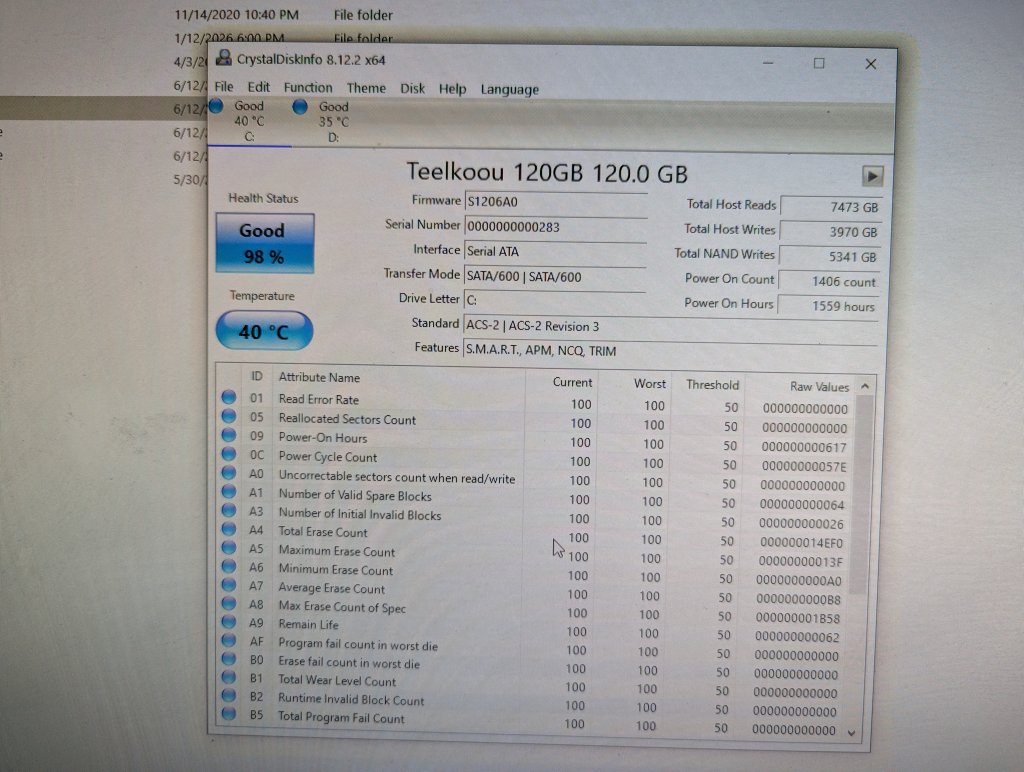Image resolution: width=1024 pixels, height=772 pixels.
Task: Click status icon of Uncorrectable sectors count row
Action: click(229, 472)
